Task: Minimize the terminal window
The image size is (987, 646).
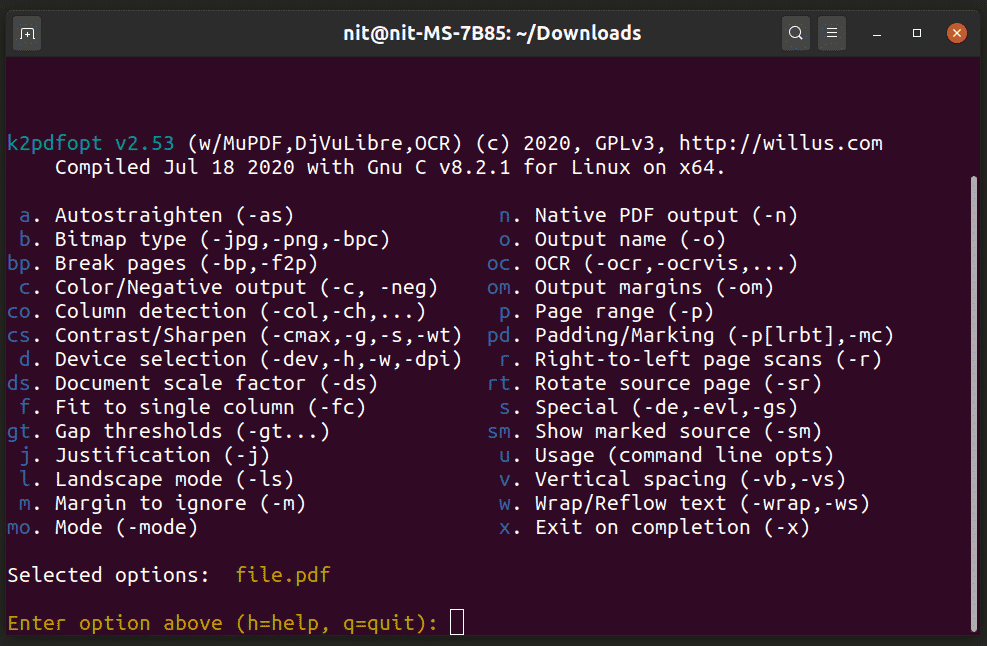Action: [x=879, y=33]
